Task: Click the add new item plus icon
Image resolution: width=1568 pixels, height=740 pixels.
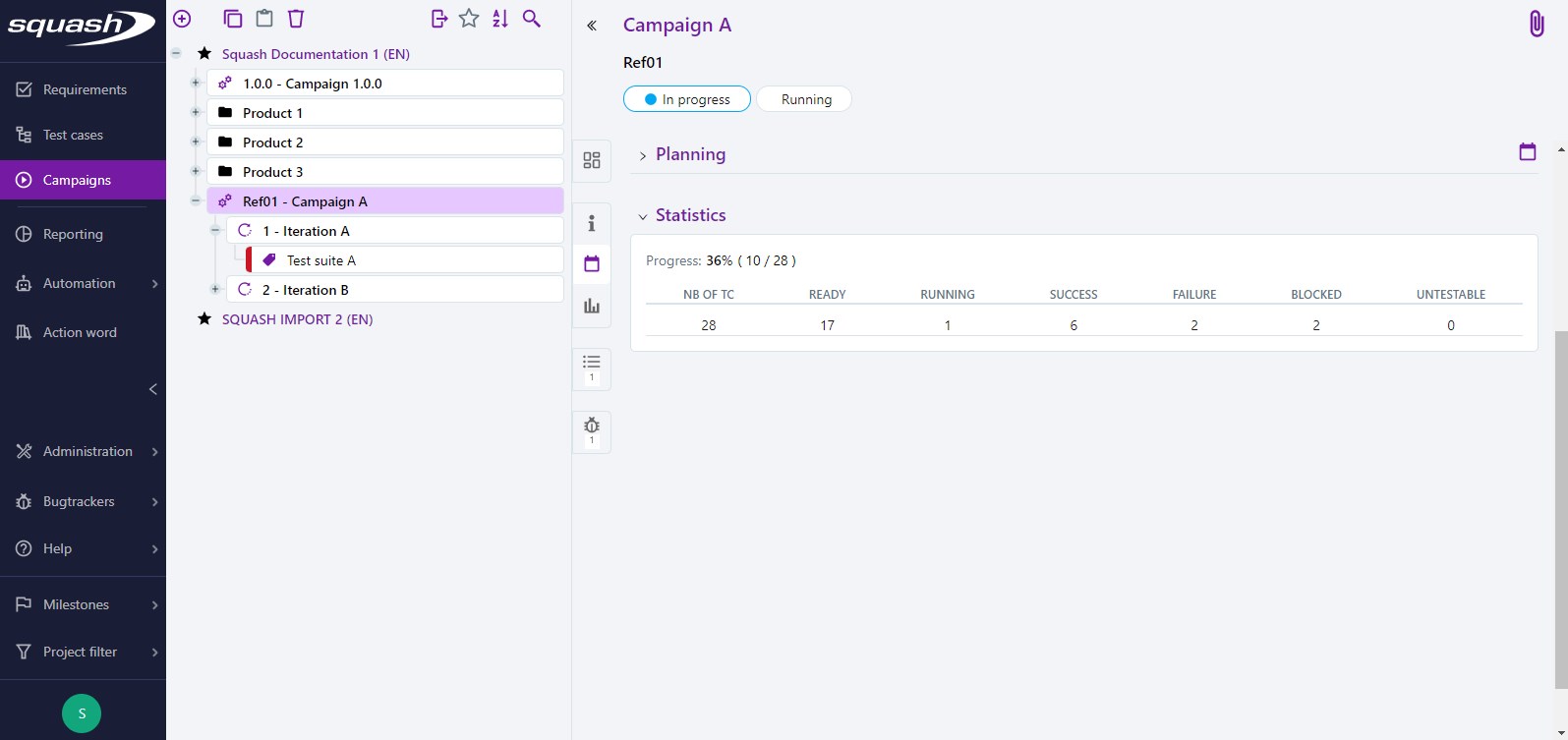Action: click(182, 19)
